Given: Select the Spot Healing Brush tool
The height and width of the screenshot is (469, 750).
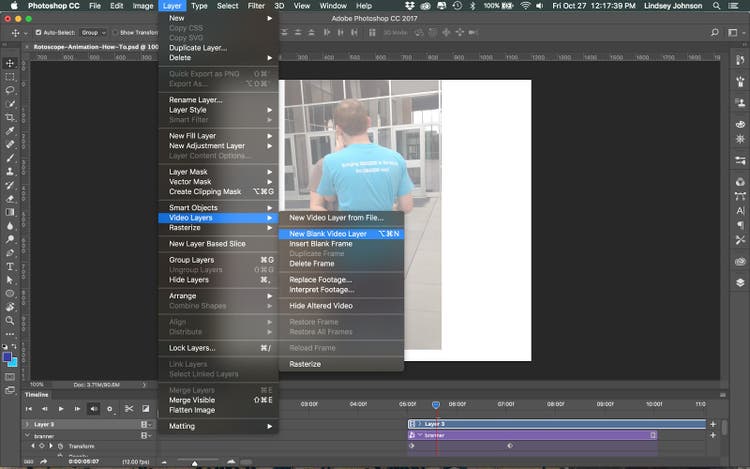Looking at the screenshot, I should pos(10,144).
